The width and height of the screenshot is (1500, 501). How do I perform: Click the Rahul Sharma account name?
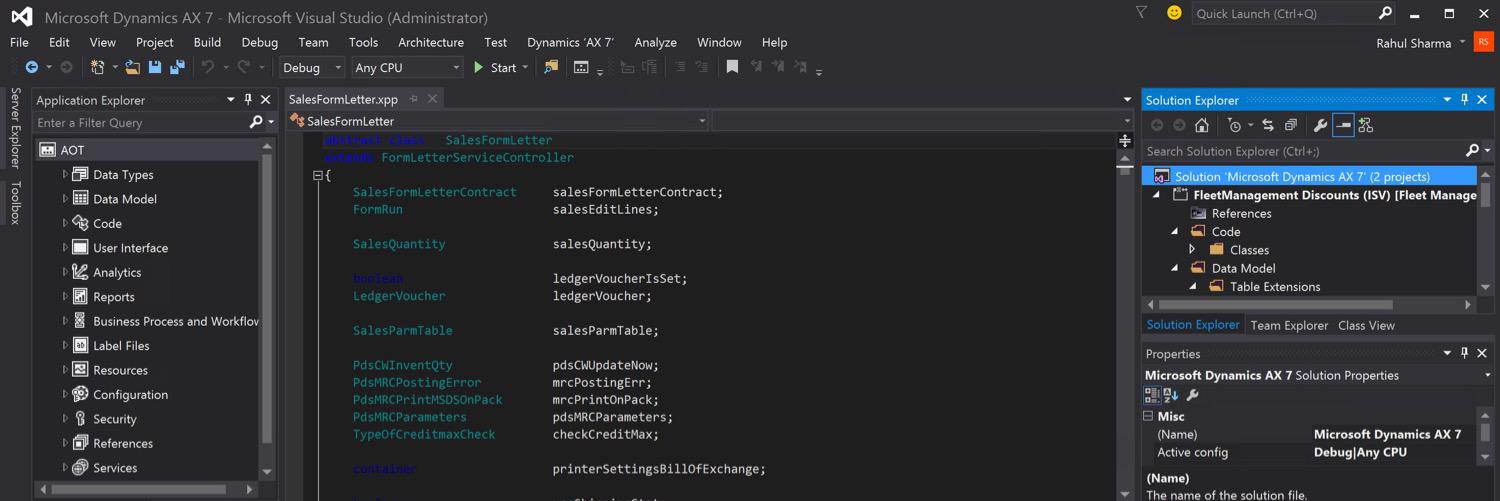tap(1413, 43)
